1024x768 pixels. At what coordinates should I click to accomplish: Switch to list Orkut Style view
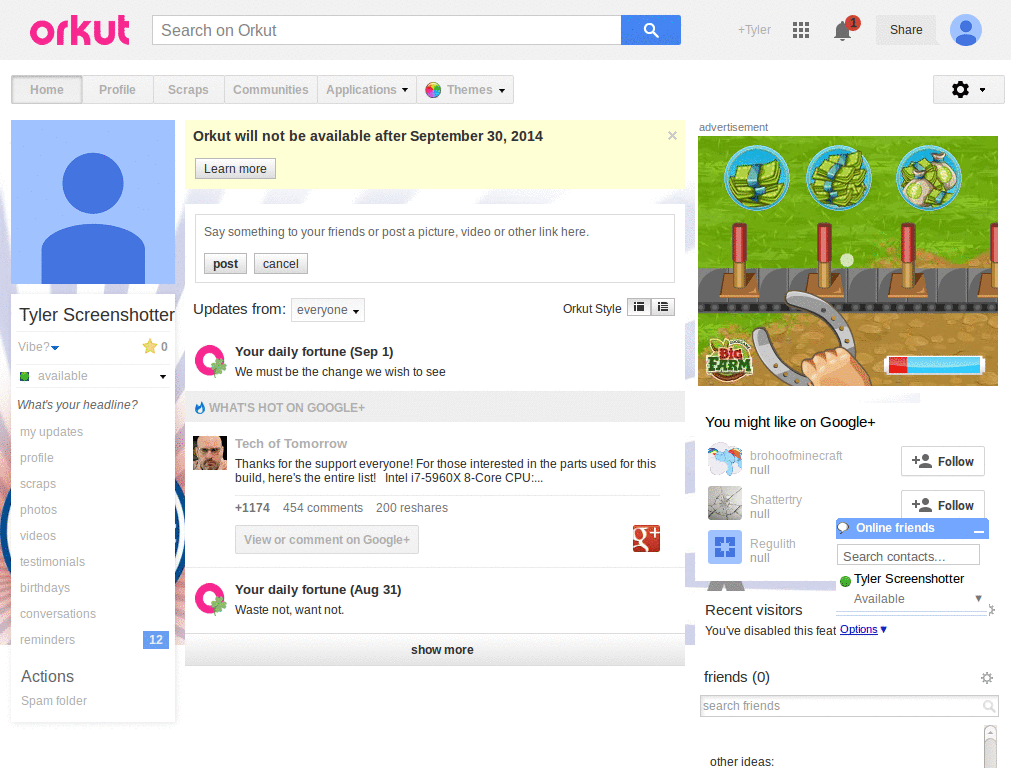coord(663,307)
